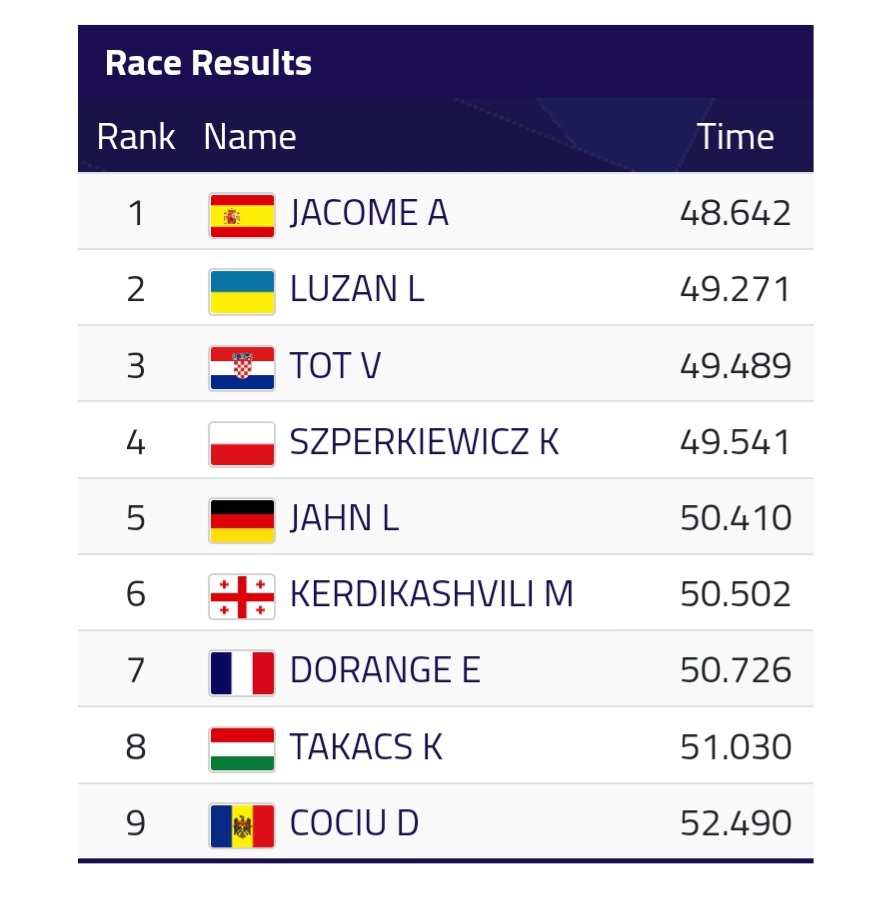Click the winning time 48.642
Viewport: 896px width, 911px height.
click(735, 213)
